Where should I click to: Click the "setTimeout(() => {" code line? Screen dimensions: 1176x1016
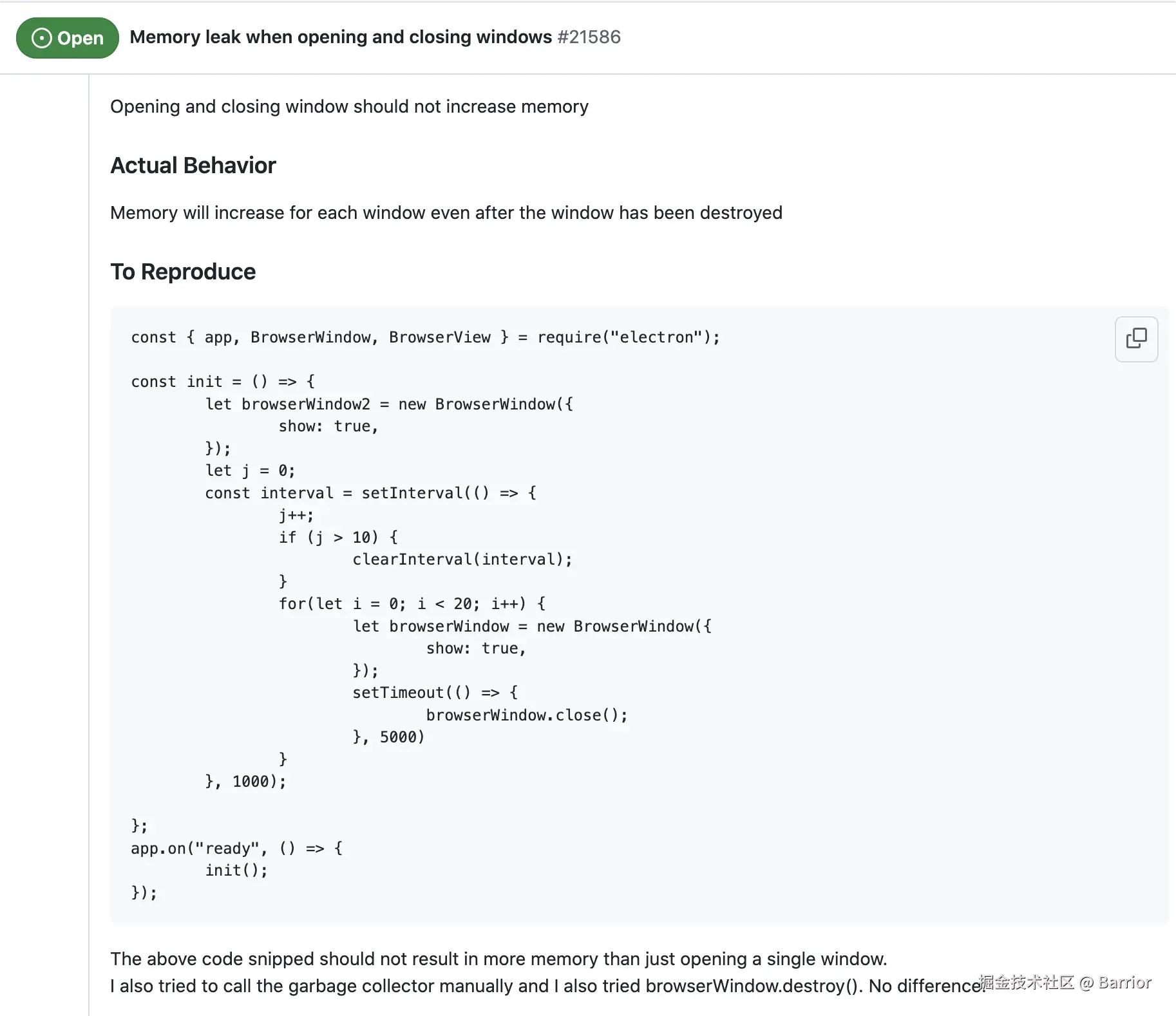coord(435,693)
